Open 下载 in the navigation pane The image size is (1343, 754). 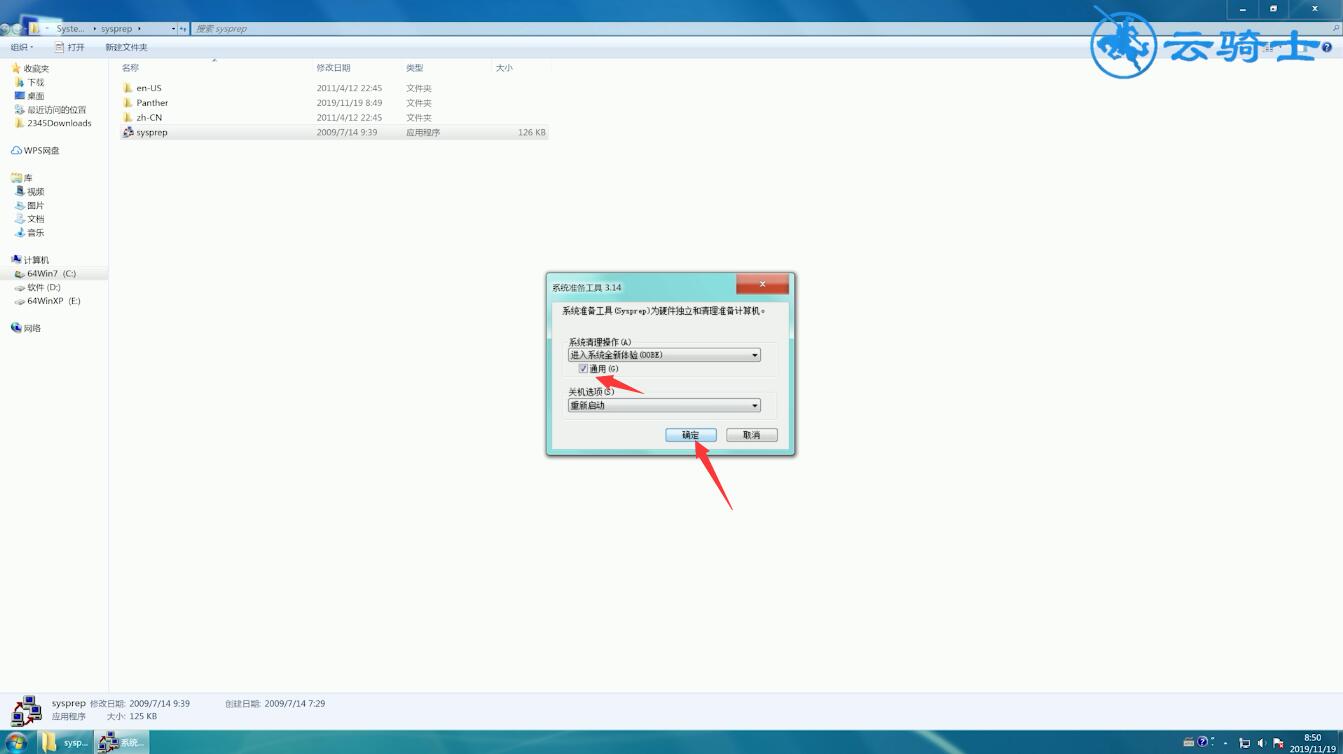coord(35,83)
